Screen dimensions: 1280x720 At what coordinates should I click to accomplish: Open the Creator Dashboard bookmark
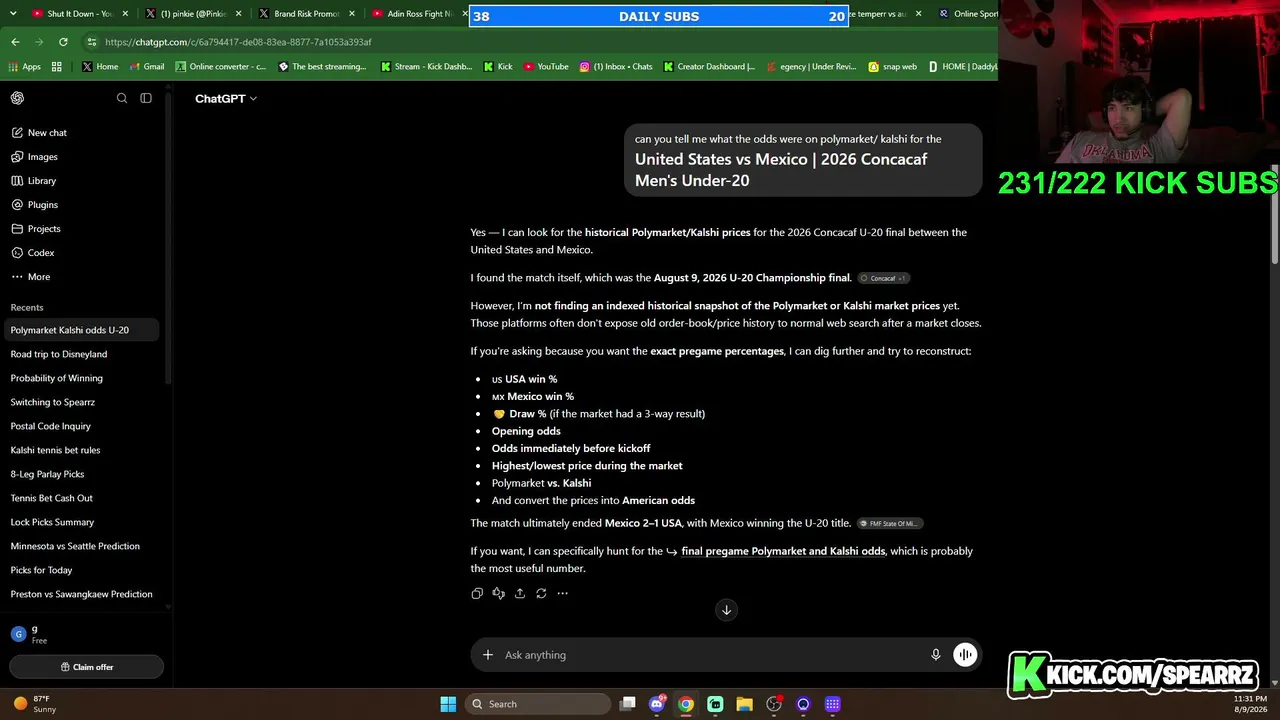709,67
